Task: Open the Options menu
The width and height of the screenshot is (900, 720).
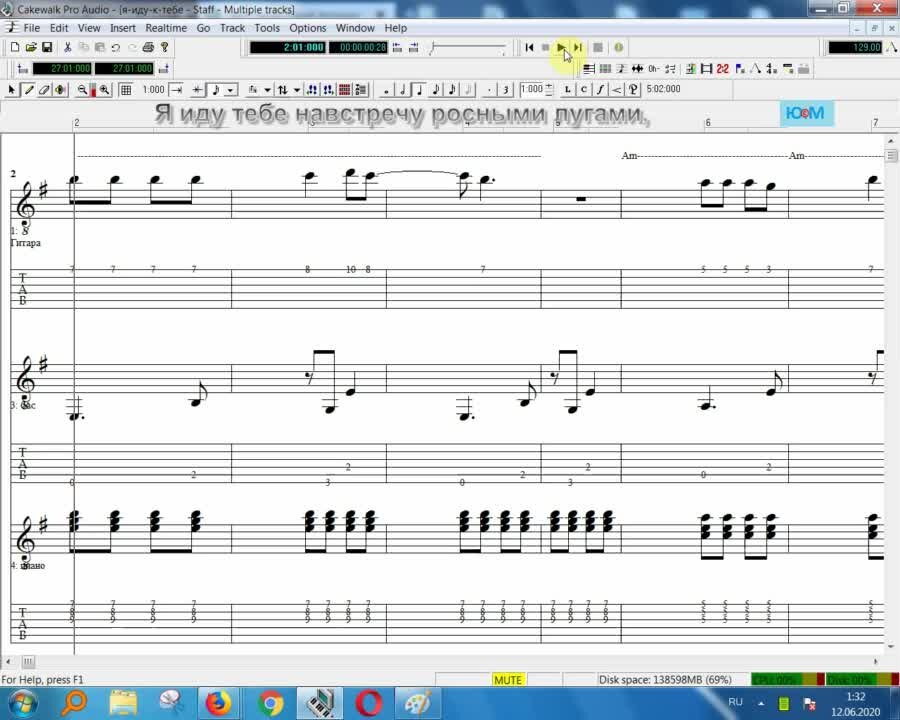Action: click(308, 28)
